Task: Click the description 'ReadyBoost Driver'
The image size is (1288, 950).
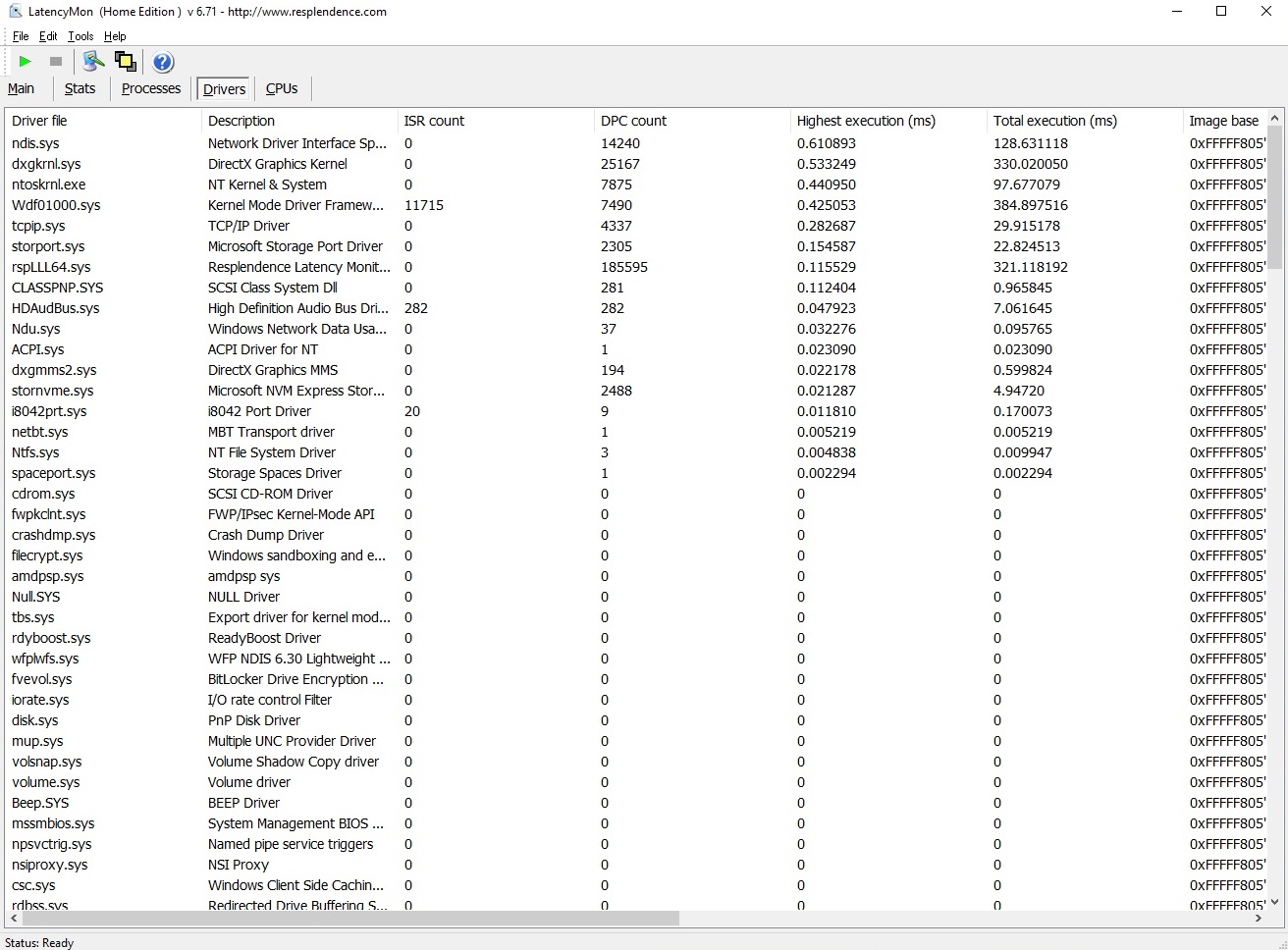Action: pos(264,638)
